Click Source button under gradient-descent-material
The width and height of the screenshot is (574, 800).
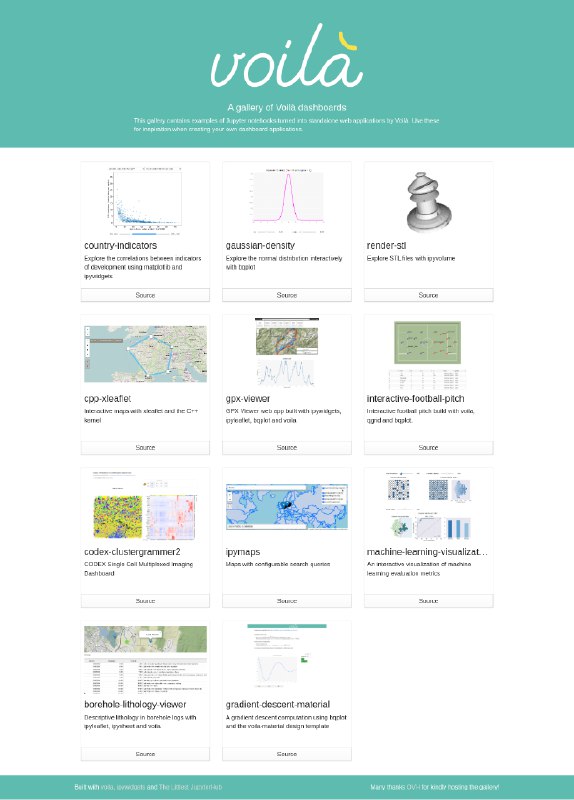(x=287, y=754)
